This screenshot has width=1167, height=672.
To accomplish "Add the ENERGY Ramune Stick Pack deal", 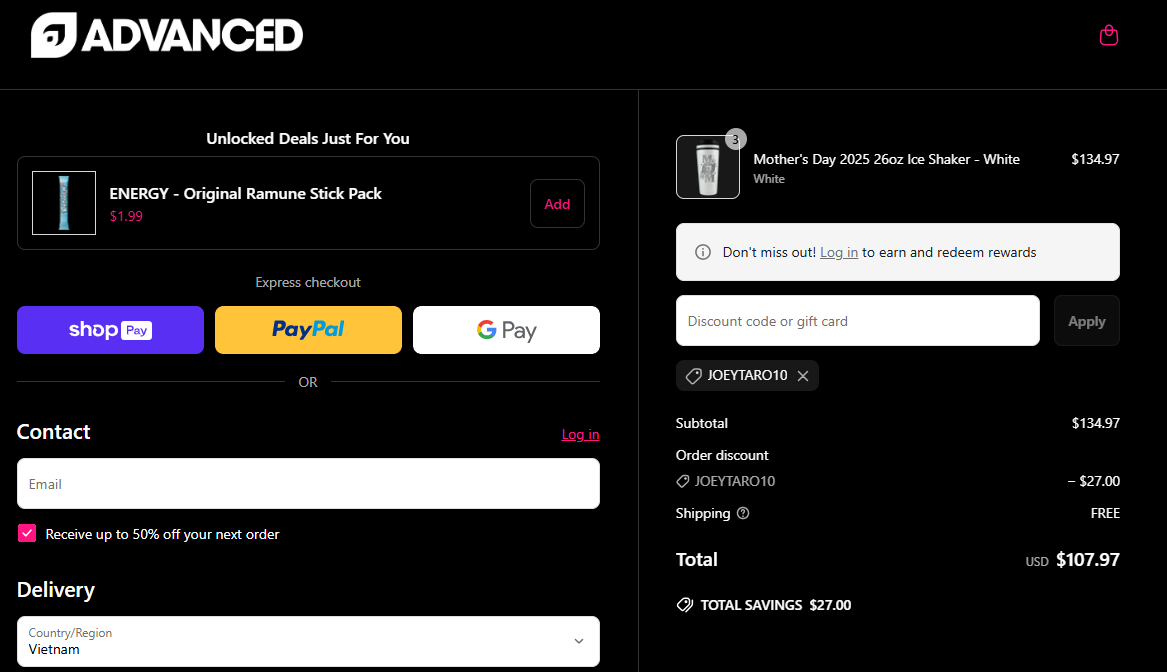I will [557, 204].
